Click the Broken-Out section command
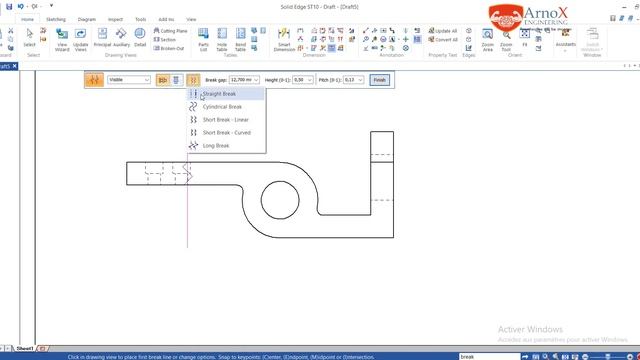 tap(169, 48)
